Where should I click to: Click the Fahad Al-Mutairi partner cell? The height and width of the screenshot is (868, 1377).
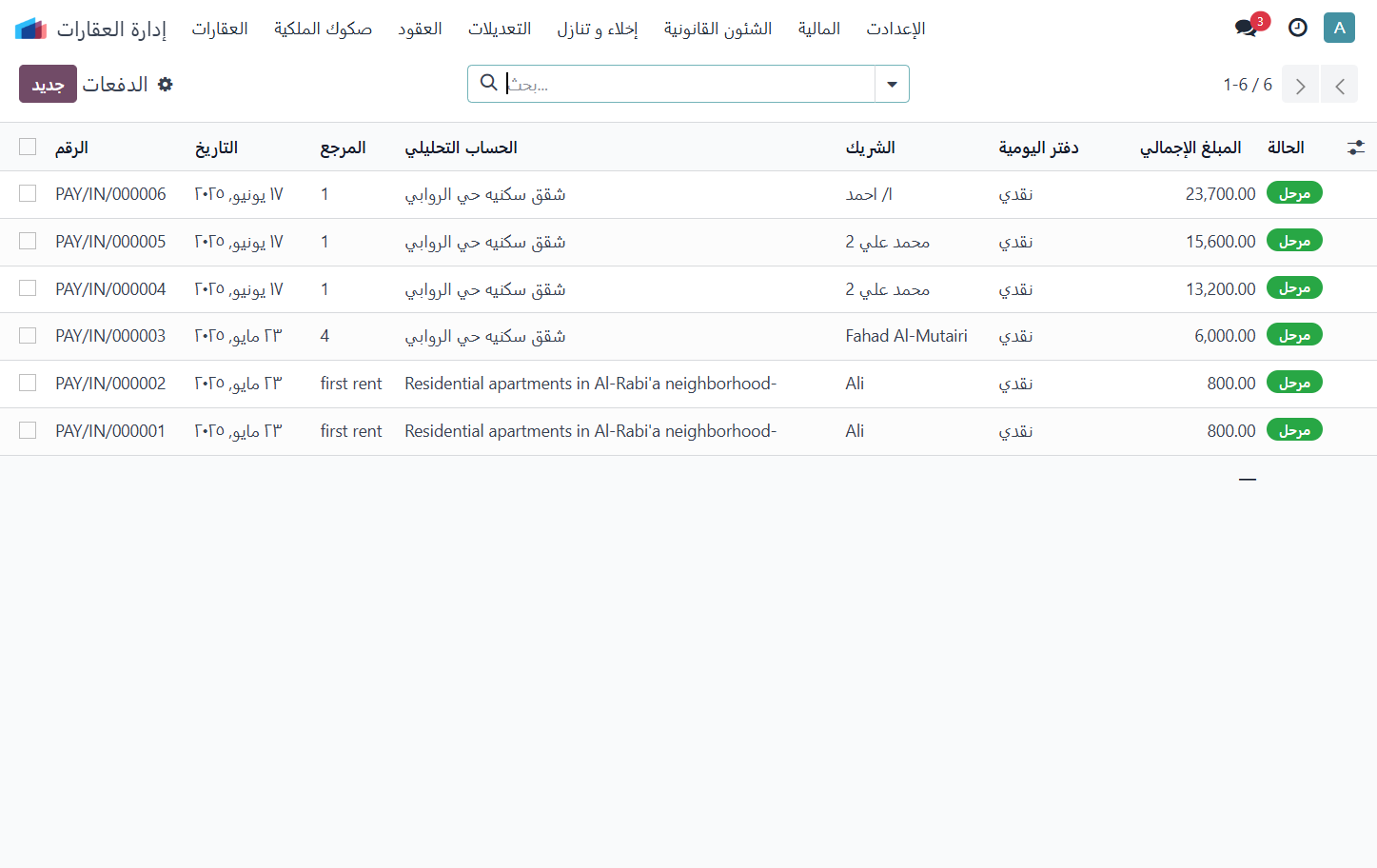(x=906, y=336)
